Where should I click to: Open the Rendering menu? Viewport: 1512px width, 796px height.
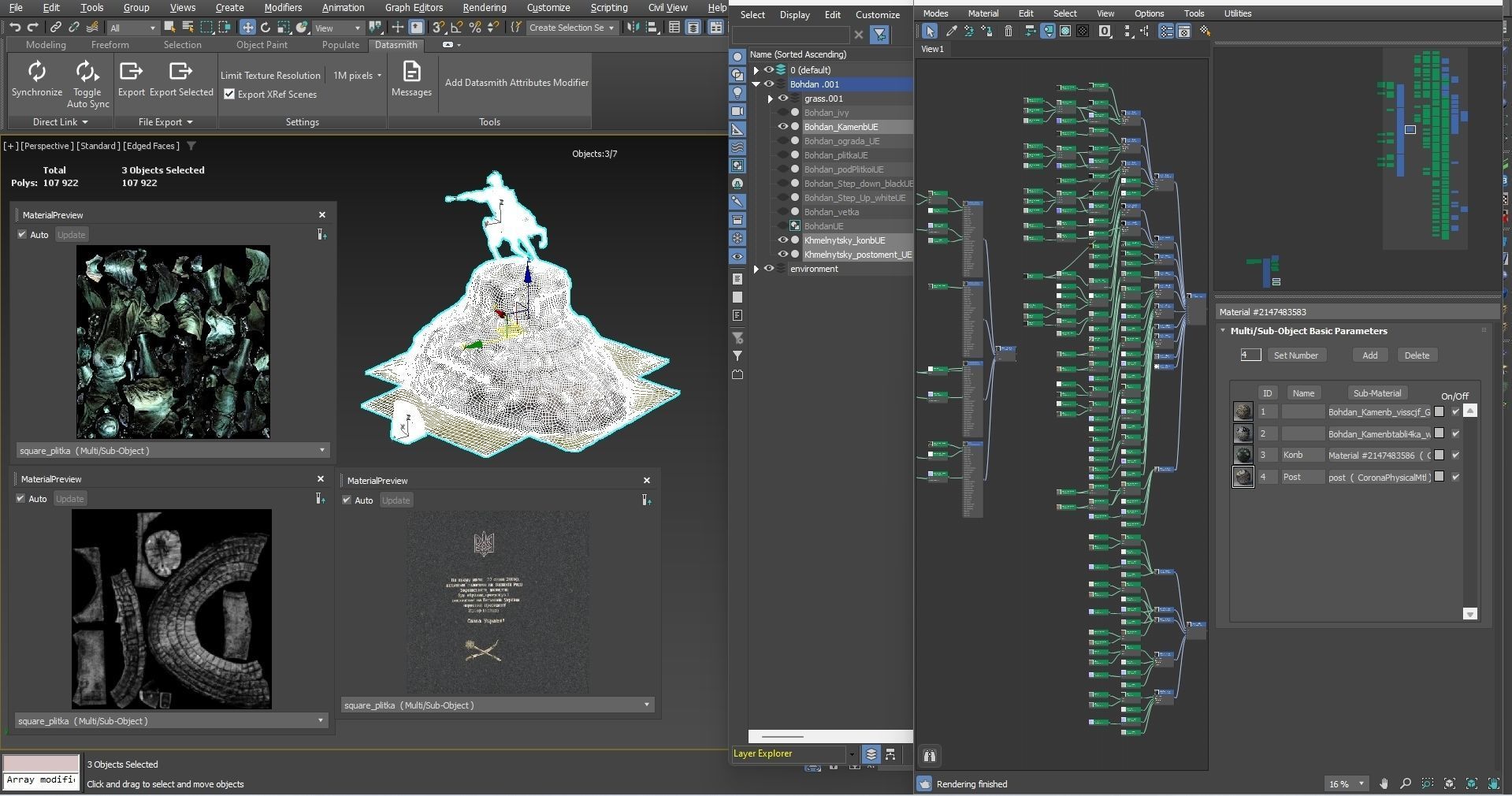(x=485, y=7)
